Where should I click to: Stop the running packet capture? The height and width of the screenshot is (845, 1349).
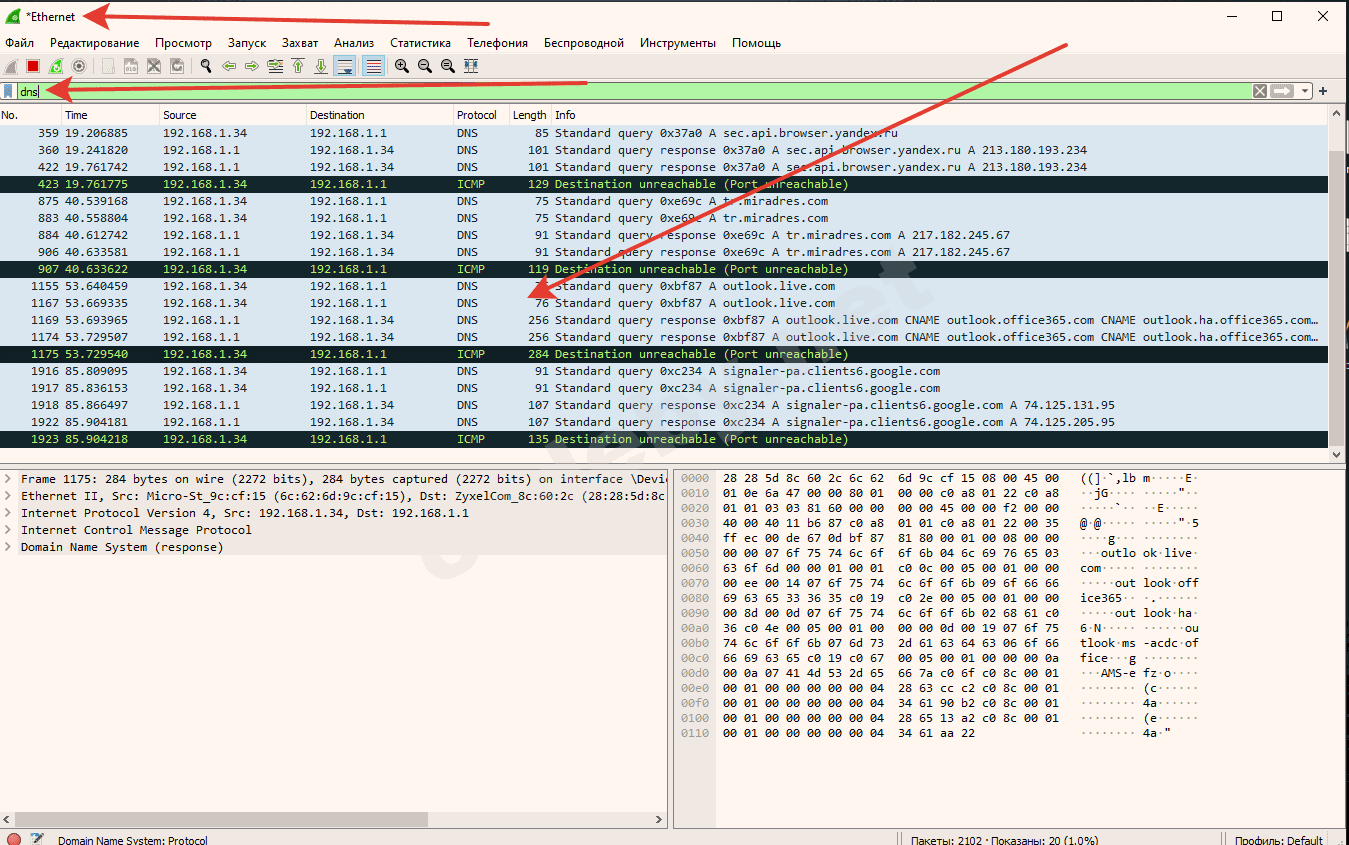click(33, 66)
